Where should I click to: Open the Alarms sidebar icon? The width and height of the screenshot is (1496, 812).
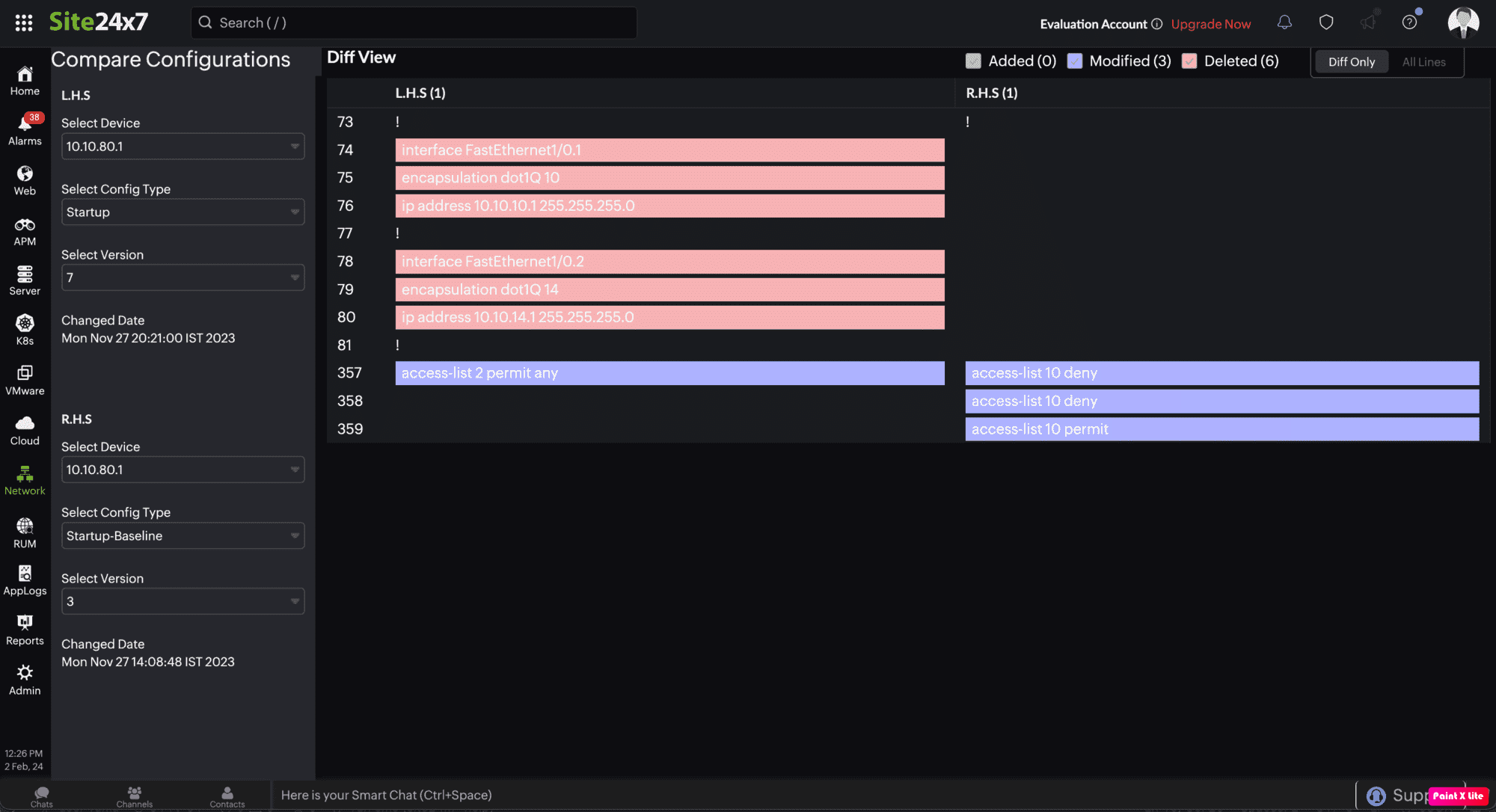coord(25,129)
